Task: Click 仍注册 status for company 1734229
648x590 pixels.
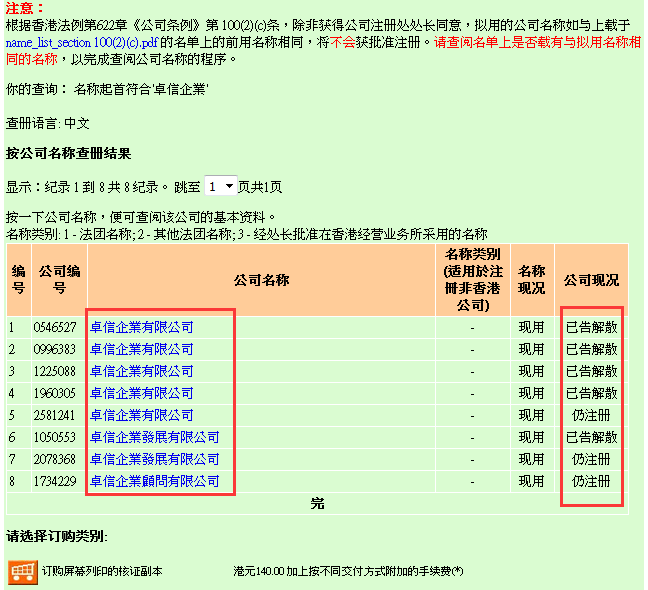Action: pos(591,481)
